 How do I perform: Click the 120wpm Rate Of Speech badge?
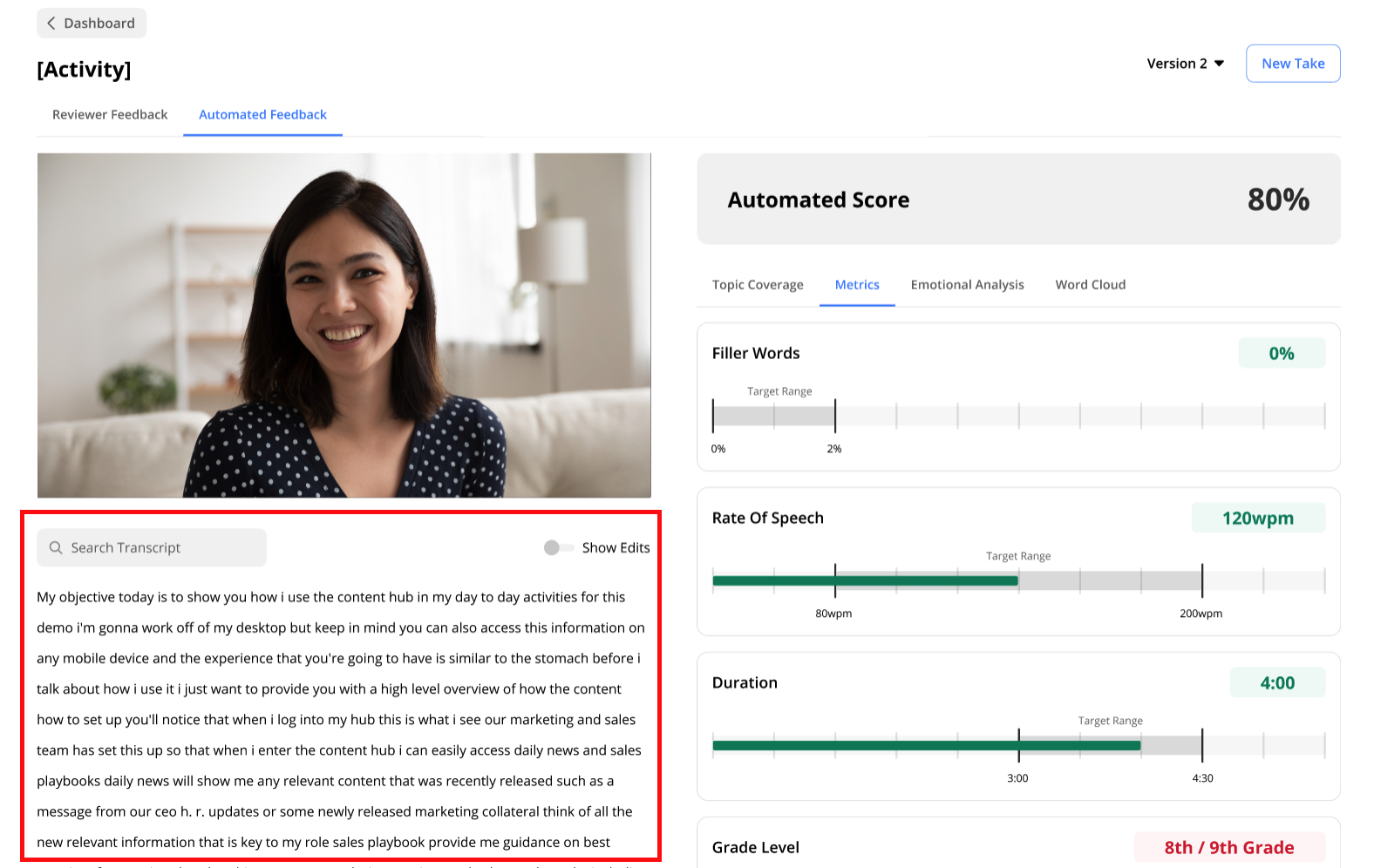click(1258, 518)
